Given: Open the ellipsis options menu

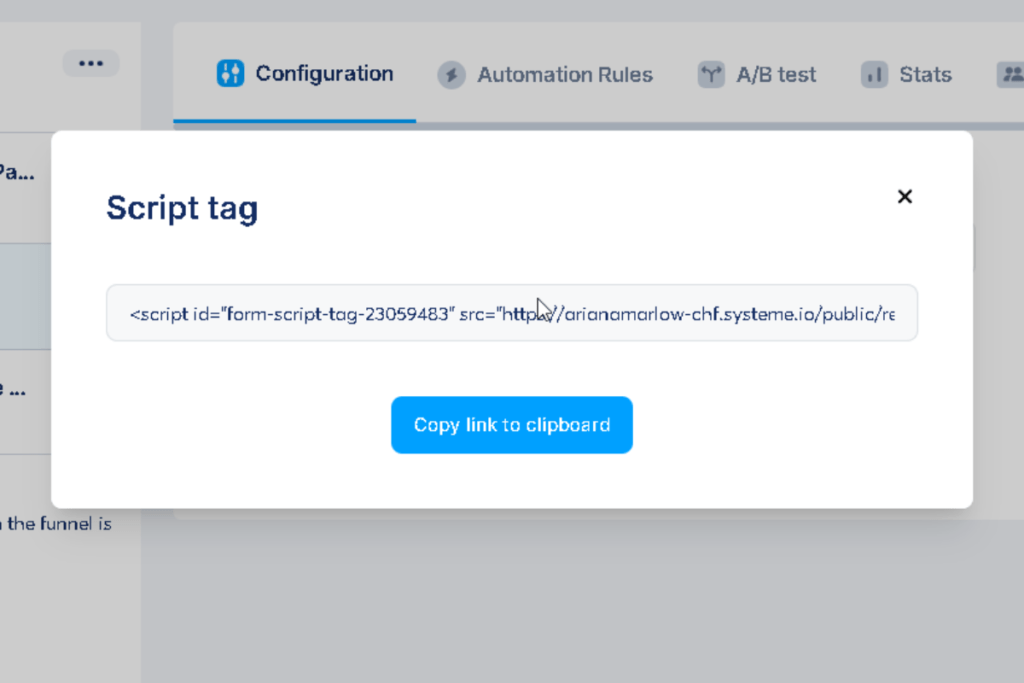Looking at the screenshot, I should click(x=91, y=62).
